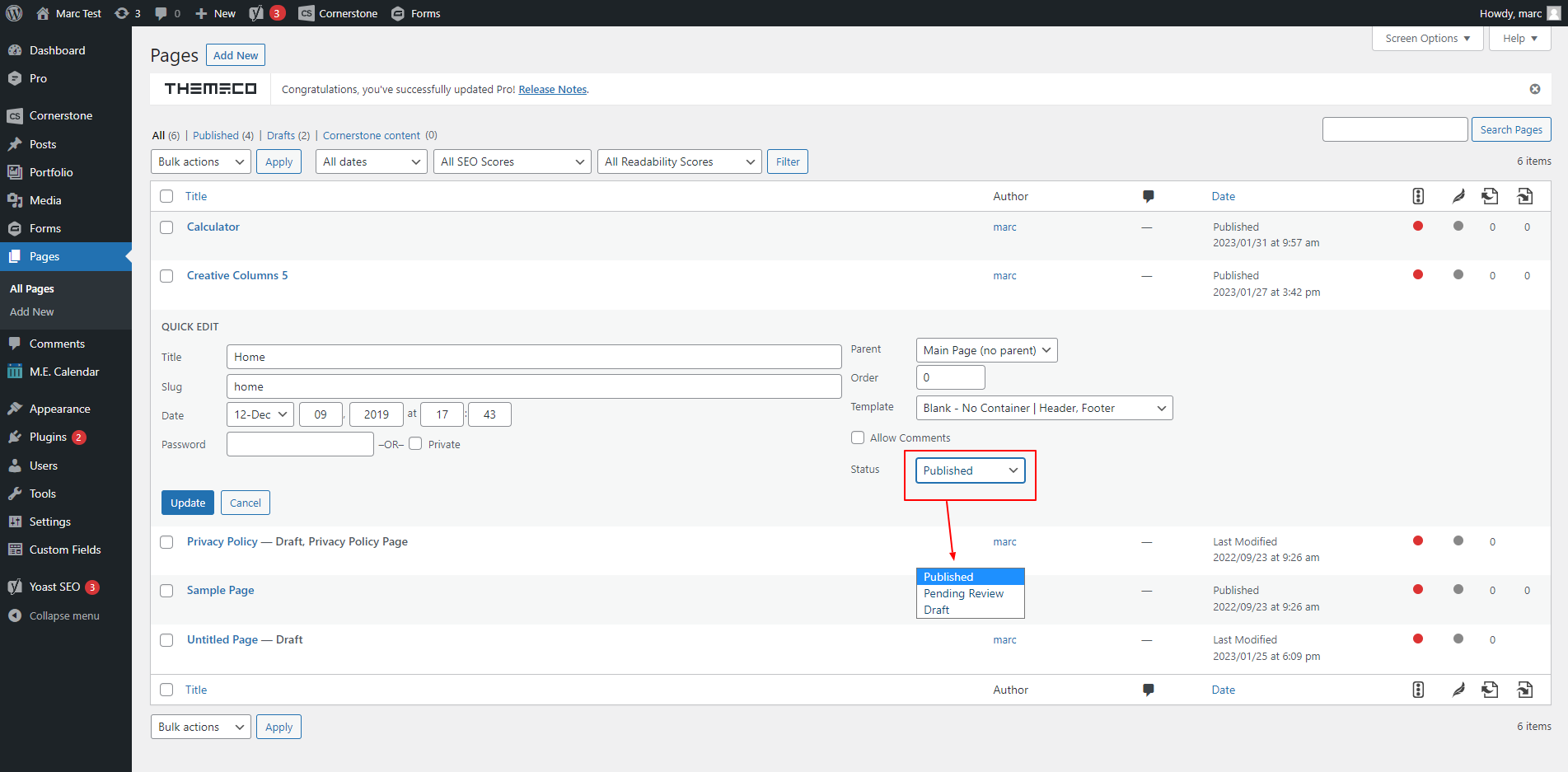
Task: Enable the Allow Comments checkbox
Action: (x=858, y=437)
